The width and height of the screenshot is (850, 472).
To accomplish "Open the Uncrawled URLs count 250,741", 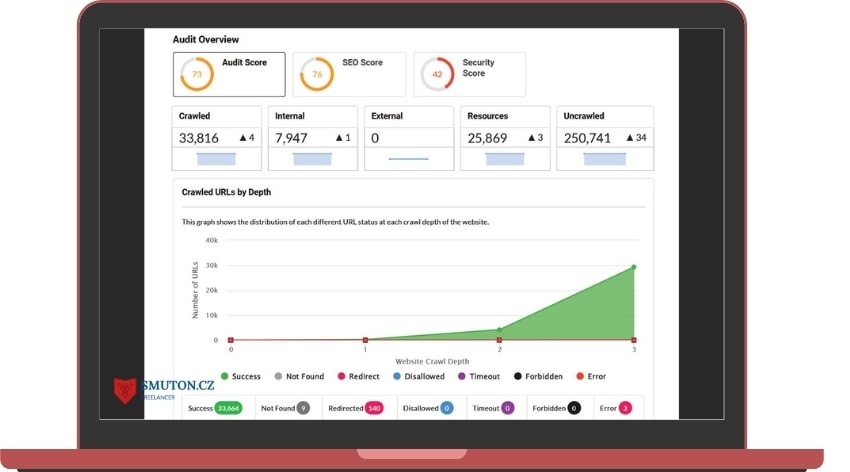I will (587, 138).
